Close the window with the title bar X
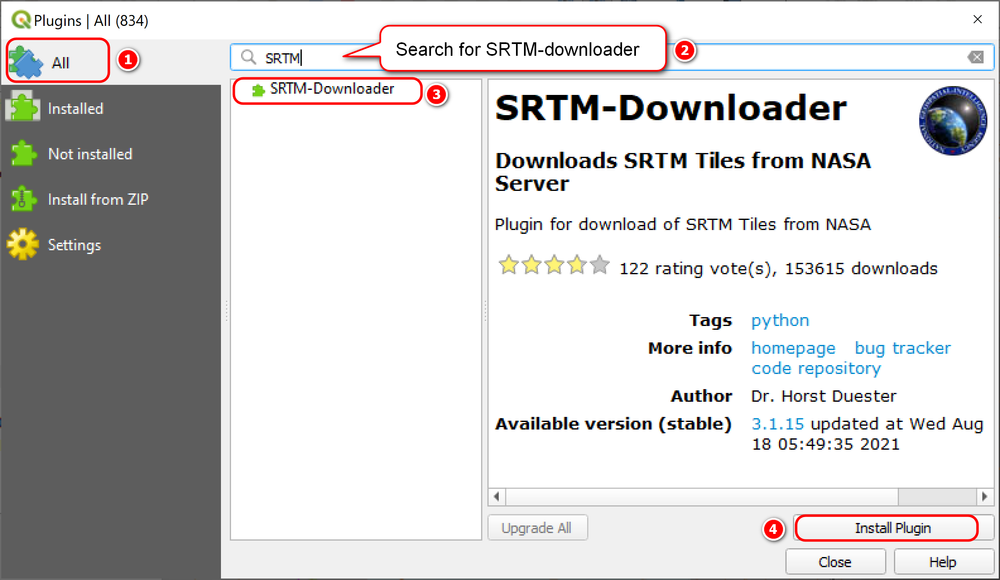 977,19
